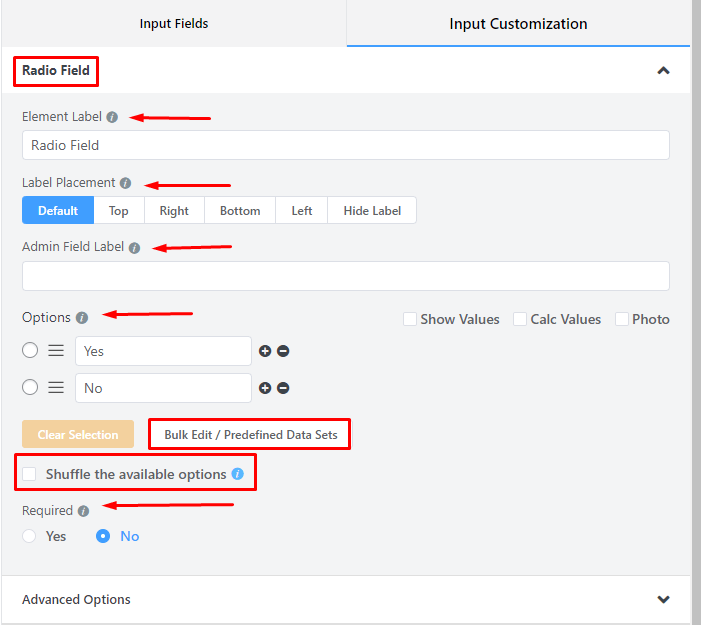Set Required to Yes
The image size is (701, 625).
point(31,536)
